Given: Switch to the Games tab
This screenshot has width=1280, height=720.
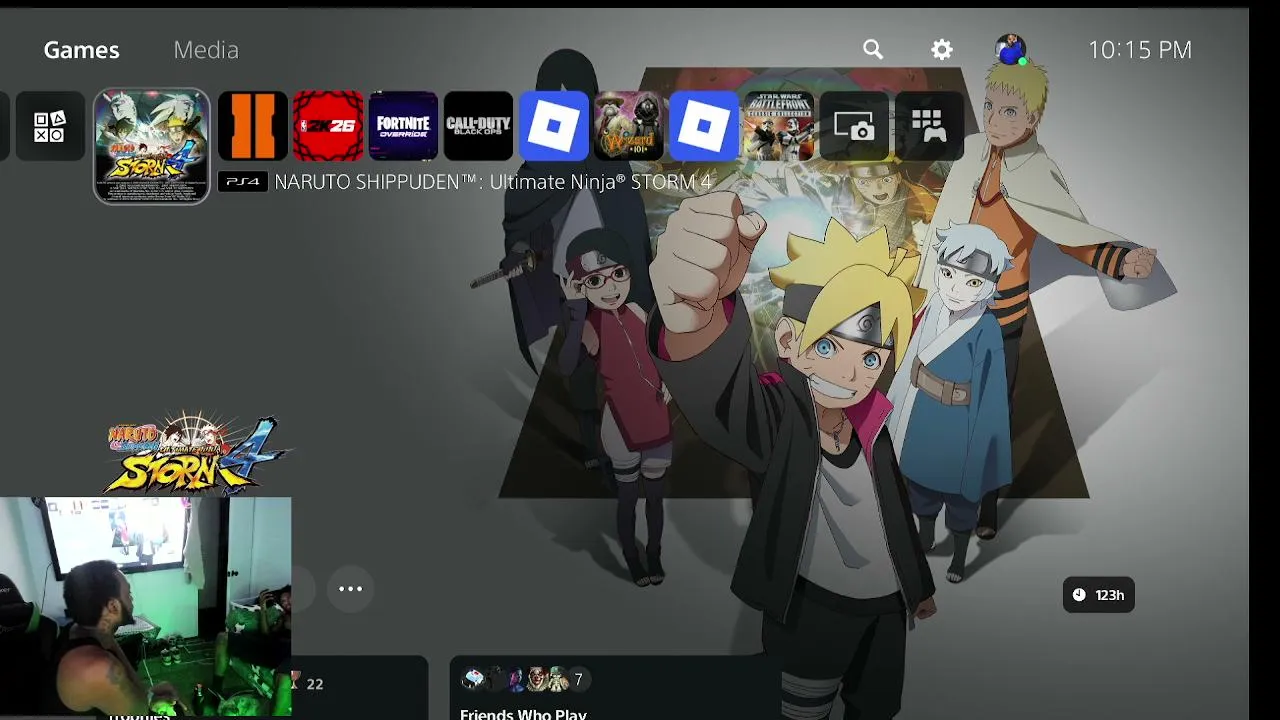Looking at the screenshot, I should [81, 50].
